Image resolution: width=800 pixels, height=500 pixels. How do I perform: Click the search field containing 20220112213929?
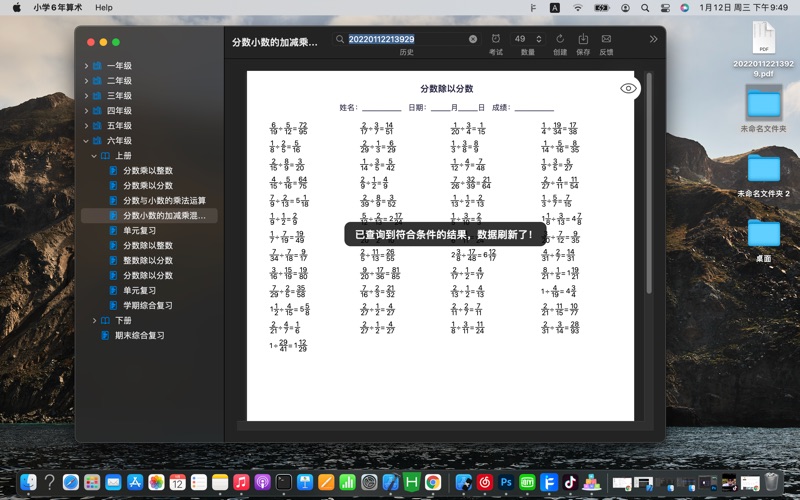407,39
